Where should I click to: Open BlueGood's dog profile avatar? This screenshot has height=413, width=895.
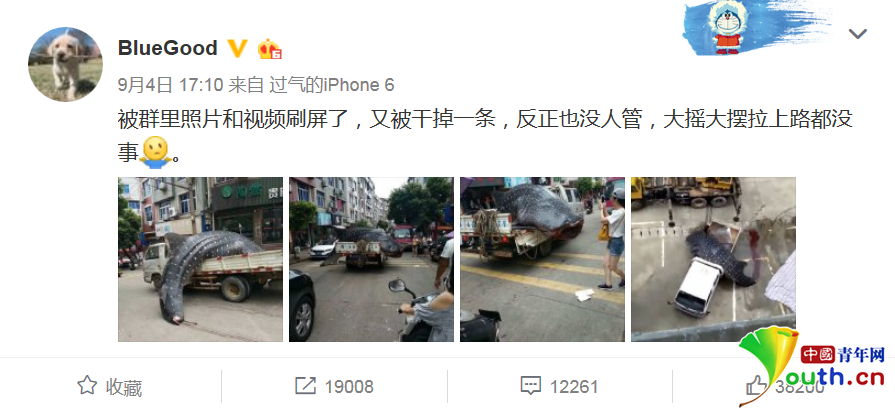[65, 64]
